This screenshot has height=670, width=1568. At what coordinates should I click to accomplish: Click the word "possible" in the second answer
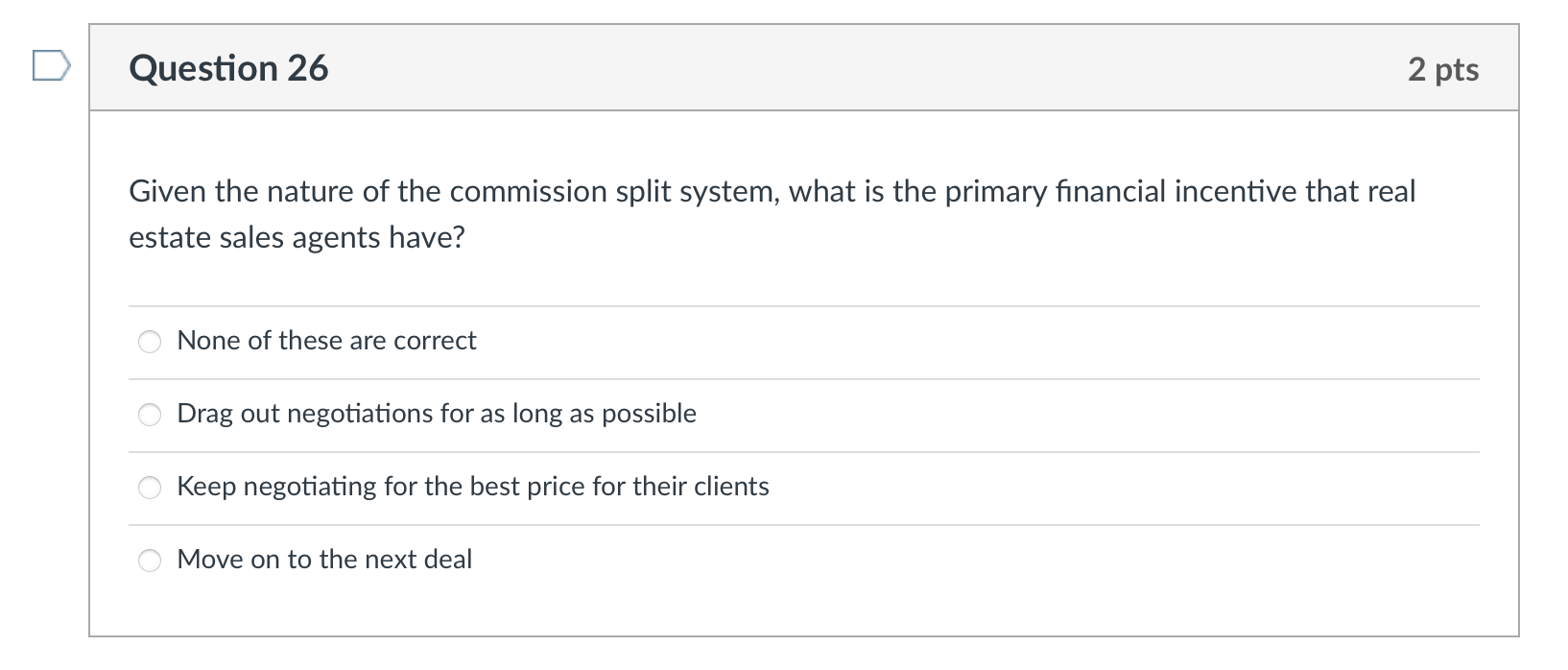coord(649,414)
